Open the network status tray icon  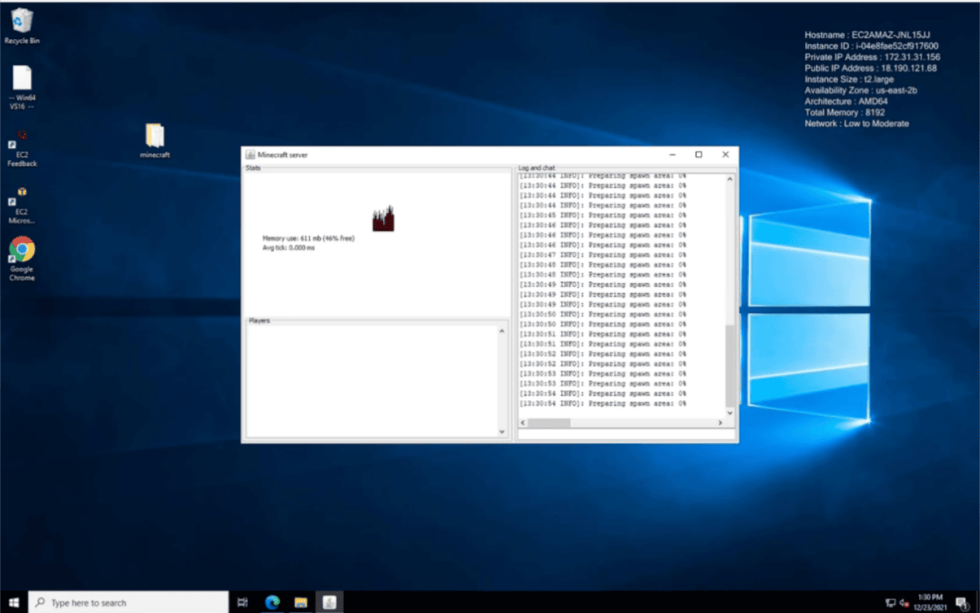coord(890,603)
